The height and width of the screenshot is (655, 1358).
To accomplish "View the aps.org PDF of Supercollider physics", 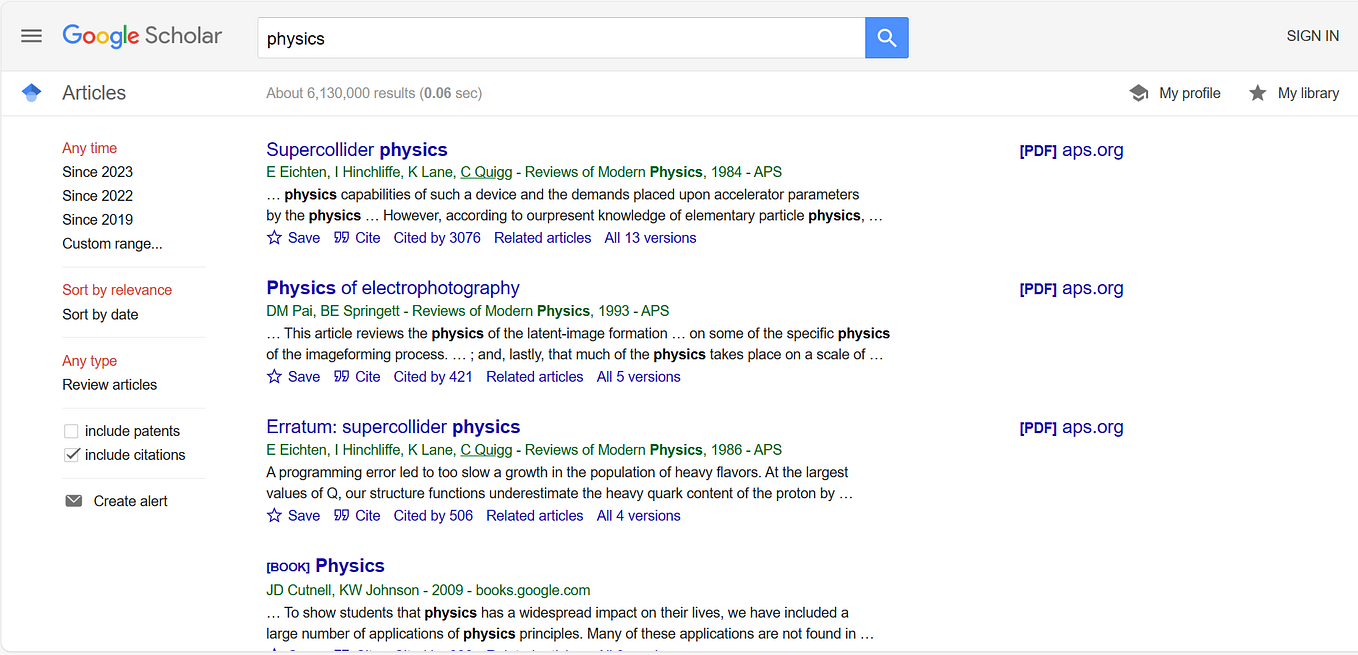I will (x=1071, y=150).
